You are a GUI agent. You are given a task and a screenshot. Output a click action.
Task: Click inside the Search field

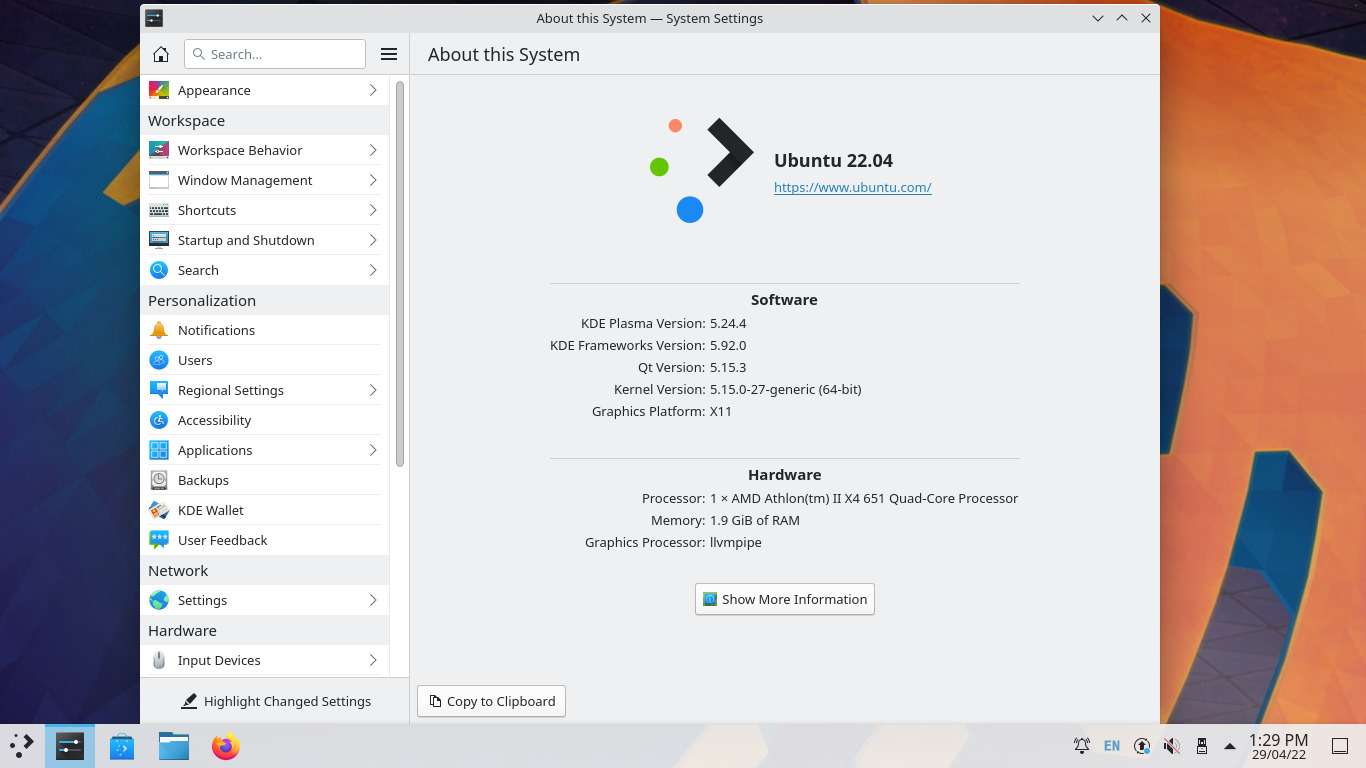[275, 54]
